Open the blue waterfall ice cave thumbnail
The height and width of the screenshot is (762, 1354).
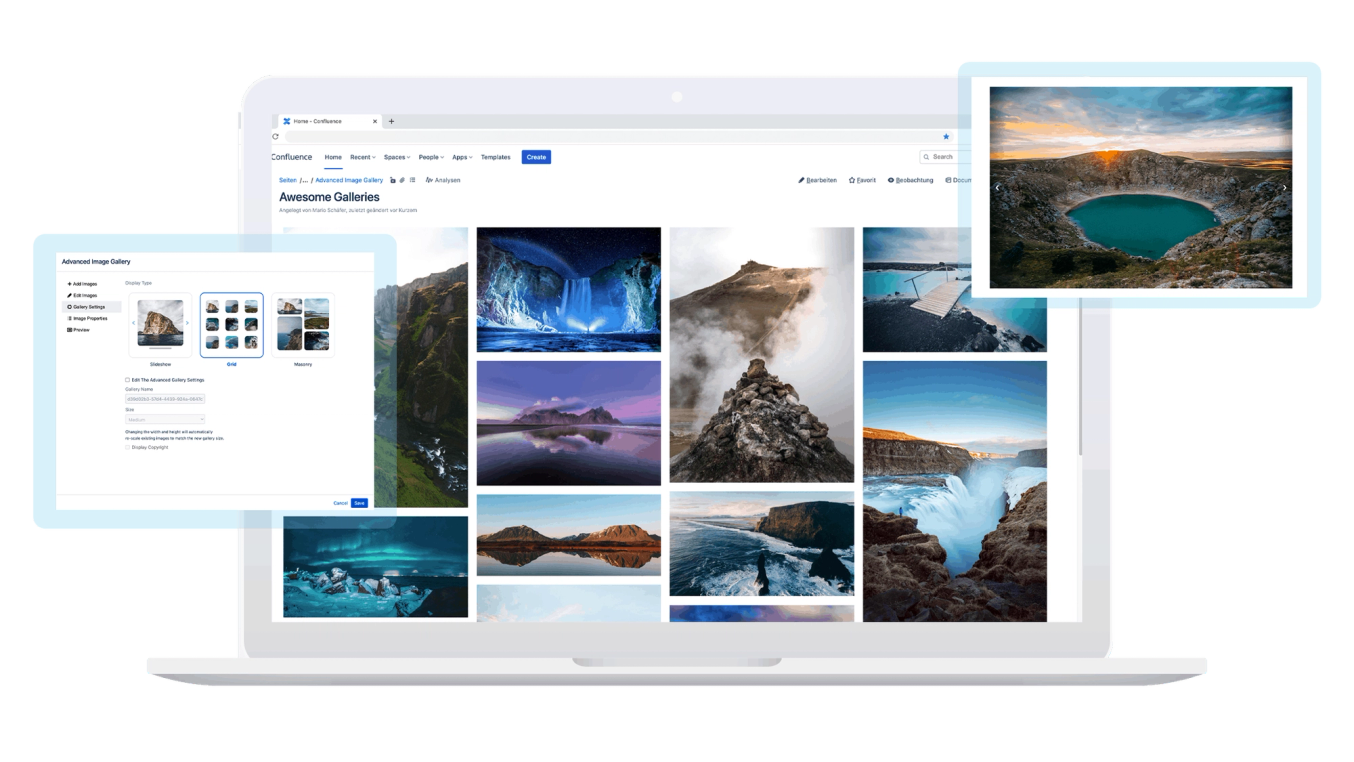568,290
